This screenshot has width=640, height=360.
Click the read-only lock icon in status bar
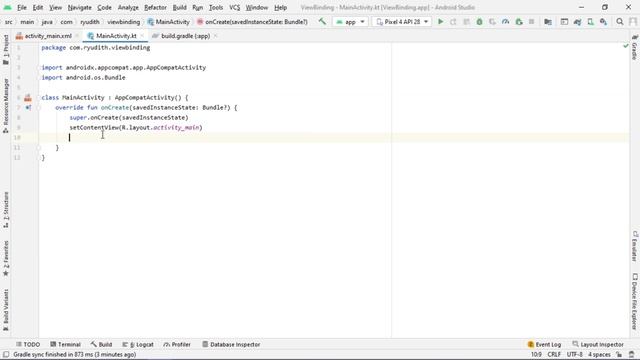pyautogui.click(x=619, y=354)
